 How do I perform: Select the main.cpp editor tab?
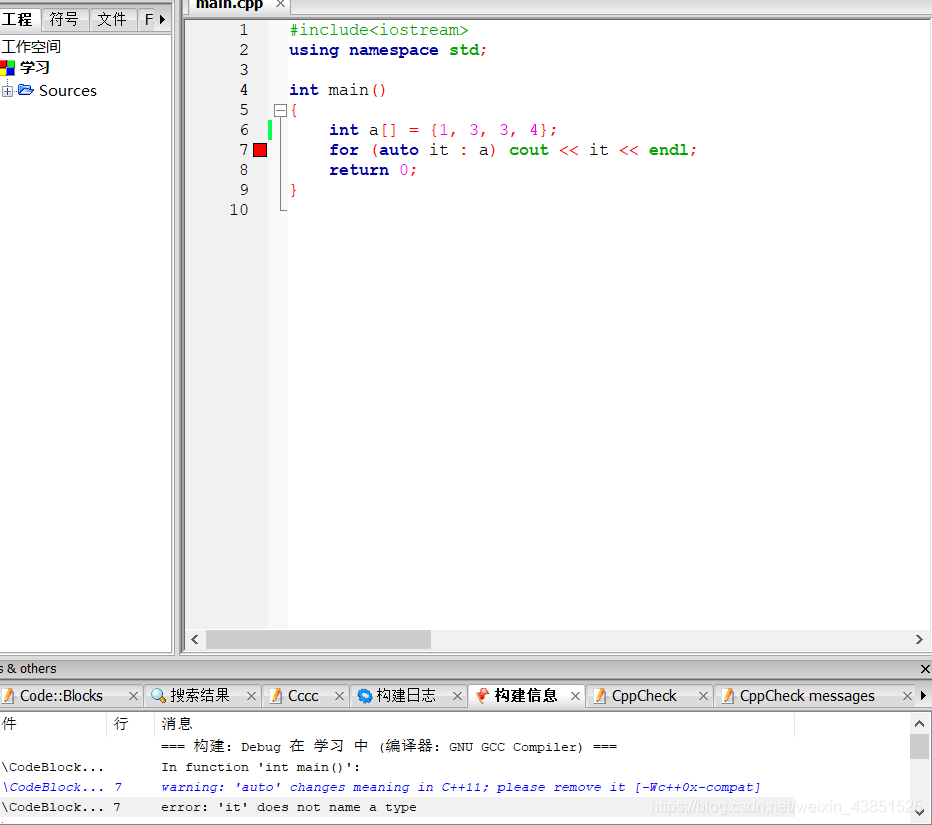[229, 5]
